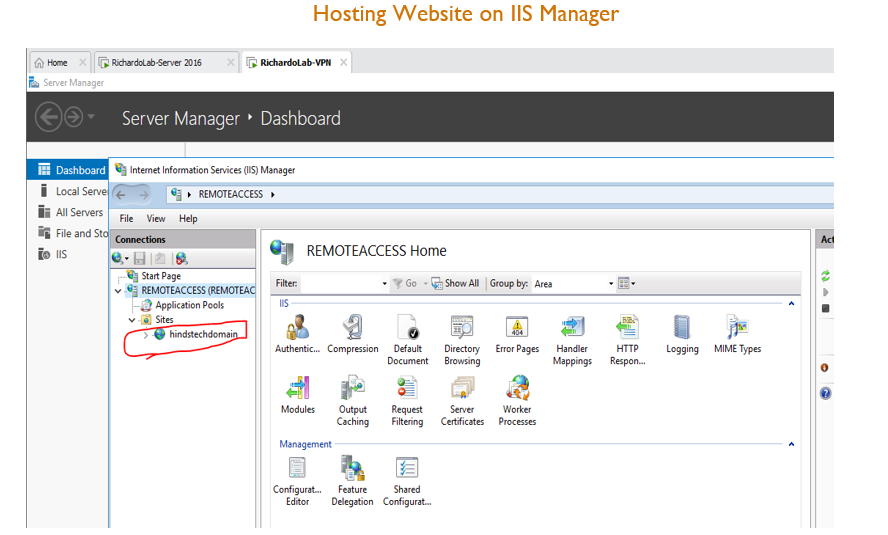Open the Group by Area dropdown
This screenshot has width=888, height=535.
click(x=611, y=284)
